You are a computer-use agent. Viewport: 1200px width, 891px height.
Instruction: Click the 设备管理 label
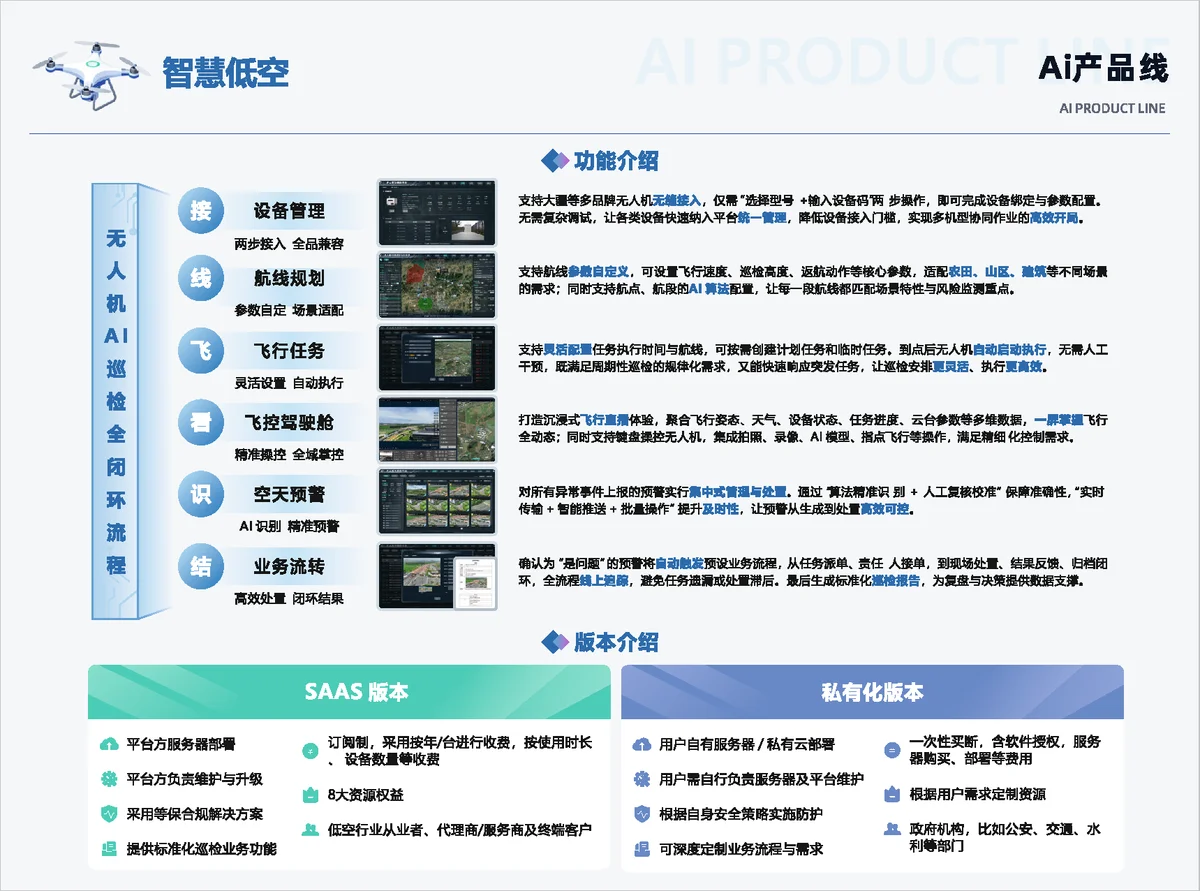tap(289, 211)
